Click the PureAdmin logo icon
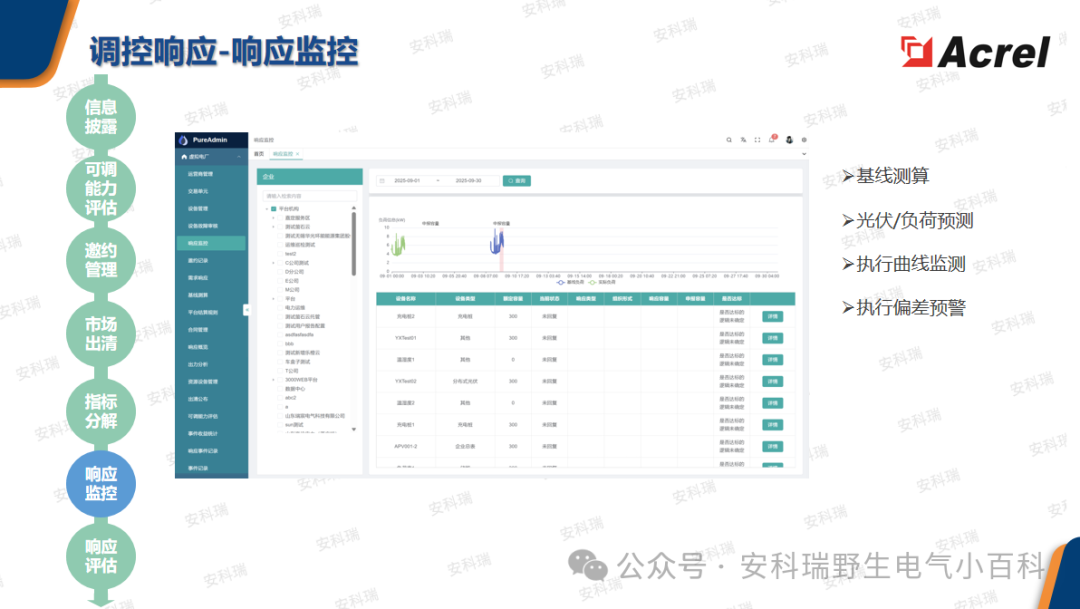 click(x=183, y=139)
